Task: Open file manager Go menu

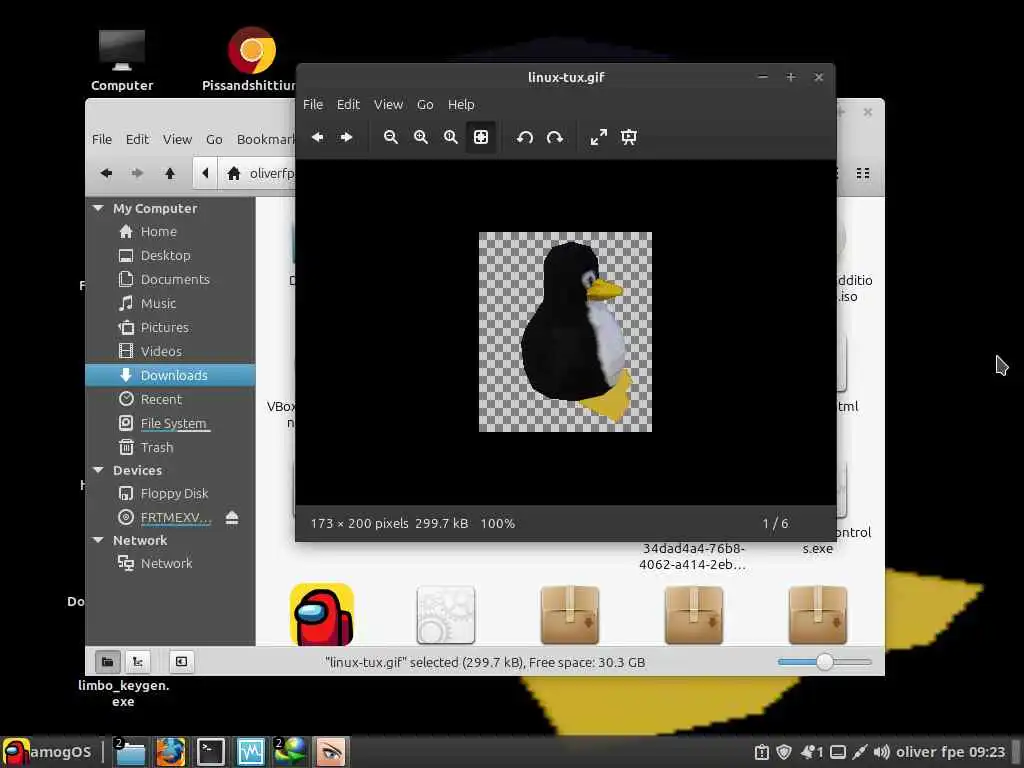Action: point(214,139)
